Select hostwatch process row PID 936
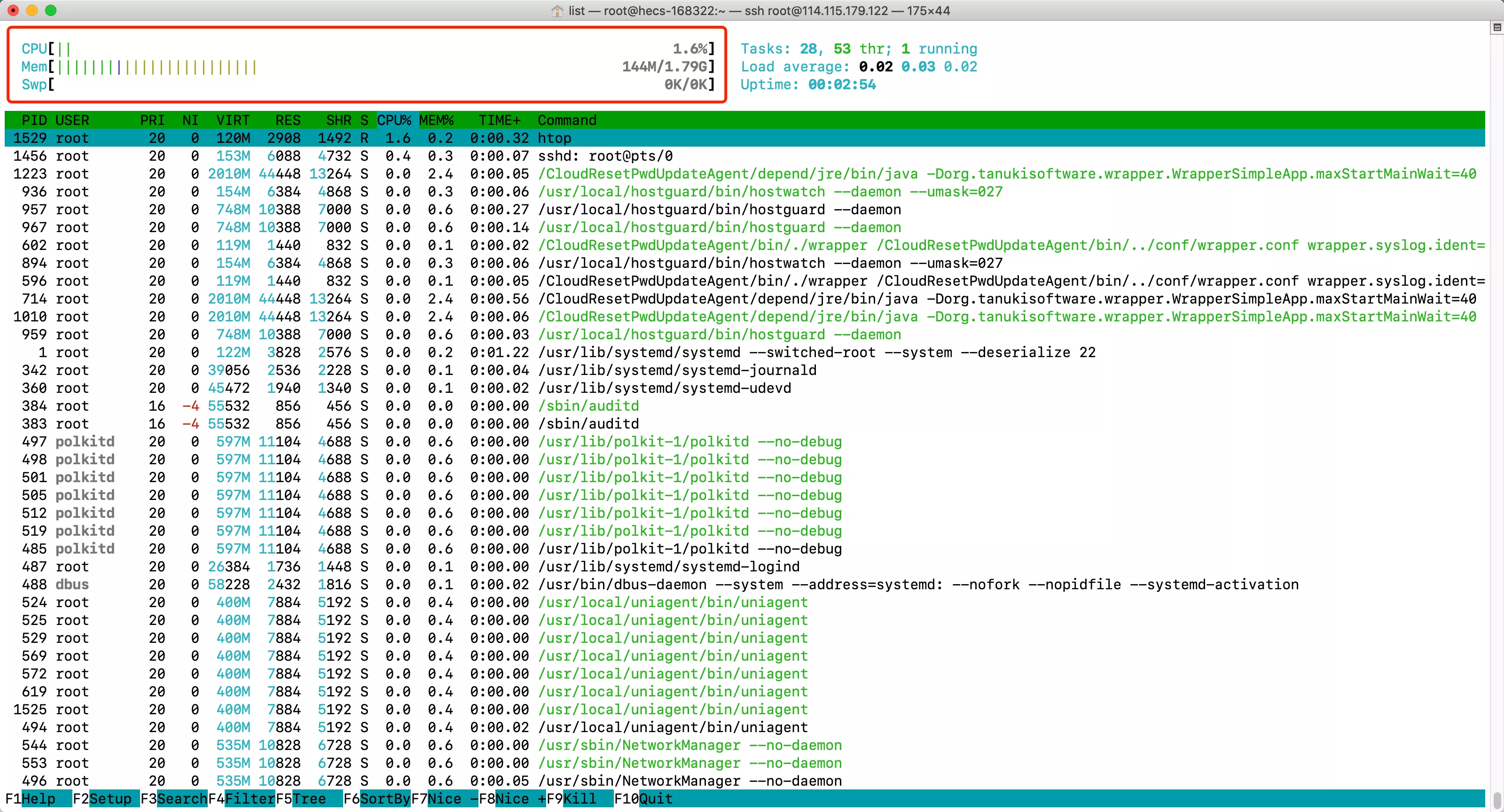 [744, 191]
